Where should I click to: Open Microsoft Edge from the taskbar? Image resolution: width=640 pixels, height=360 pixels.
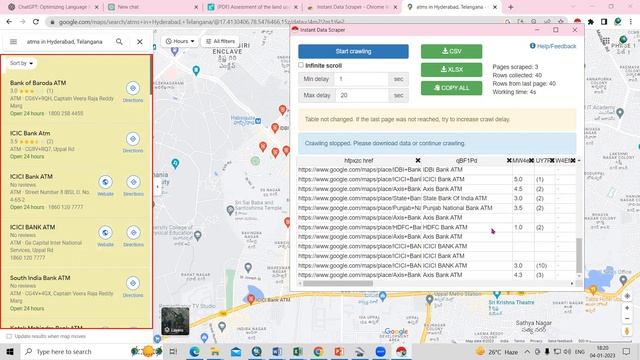pyautogui.click(x=195, y=351)
